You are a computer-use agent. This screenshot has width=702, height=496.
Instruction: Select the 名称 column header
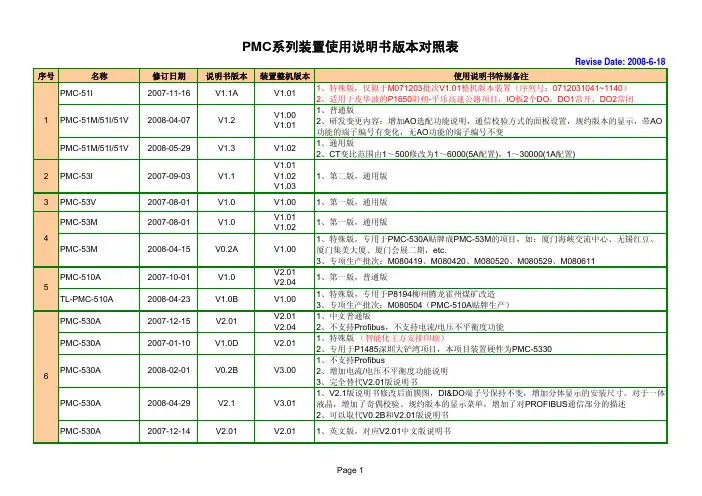click(100, 76)
